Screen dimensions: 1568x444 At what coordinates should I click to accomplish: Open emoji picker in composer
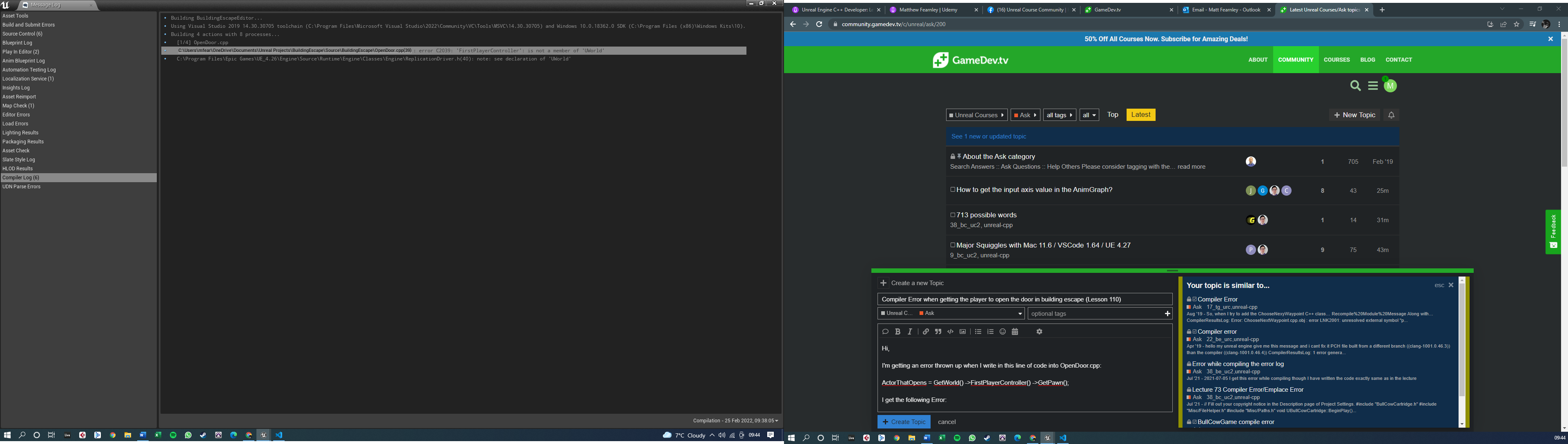pyautogui.click(x=1002, y=332)
